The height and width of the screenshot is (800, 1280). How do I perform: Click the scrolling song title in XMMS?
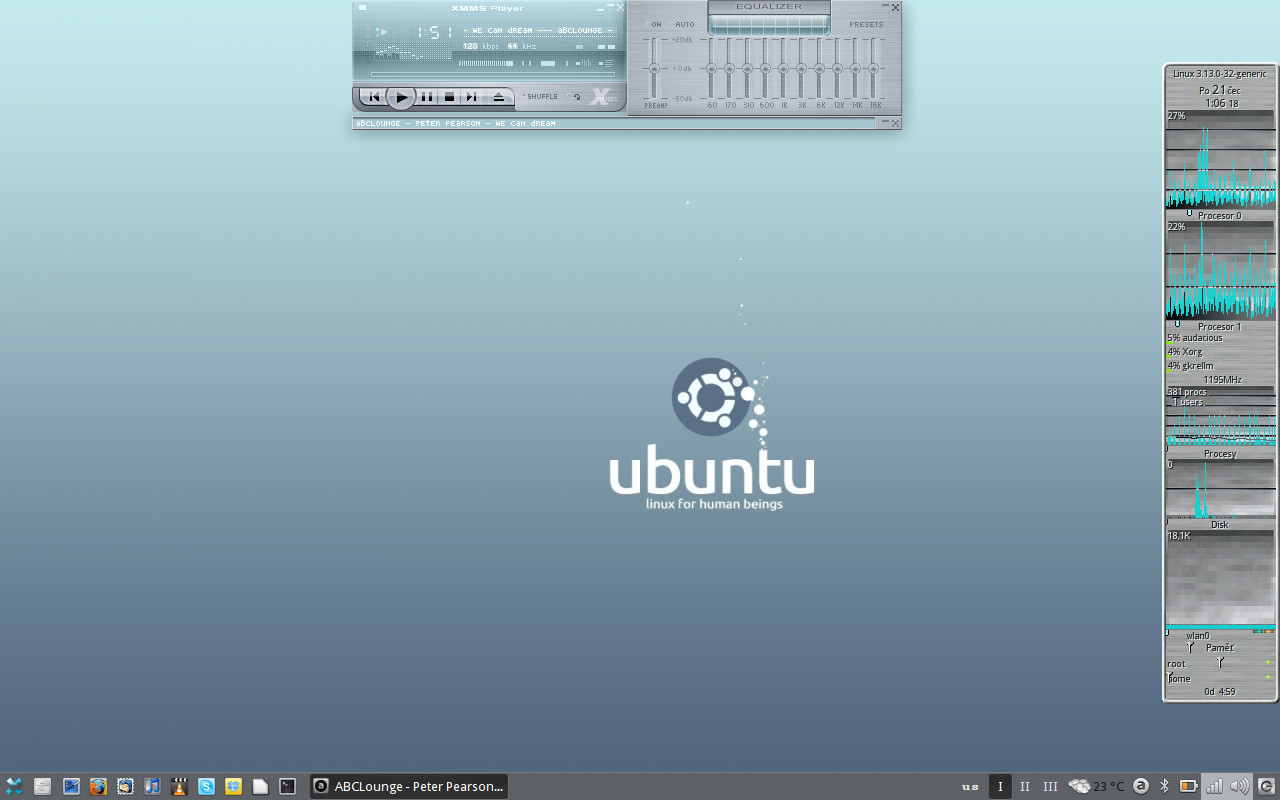click(x=539, y=30)
